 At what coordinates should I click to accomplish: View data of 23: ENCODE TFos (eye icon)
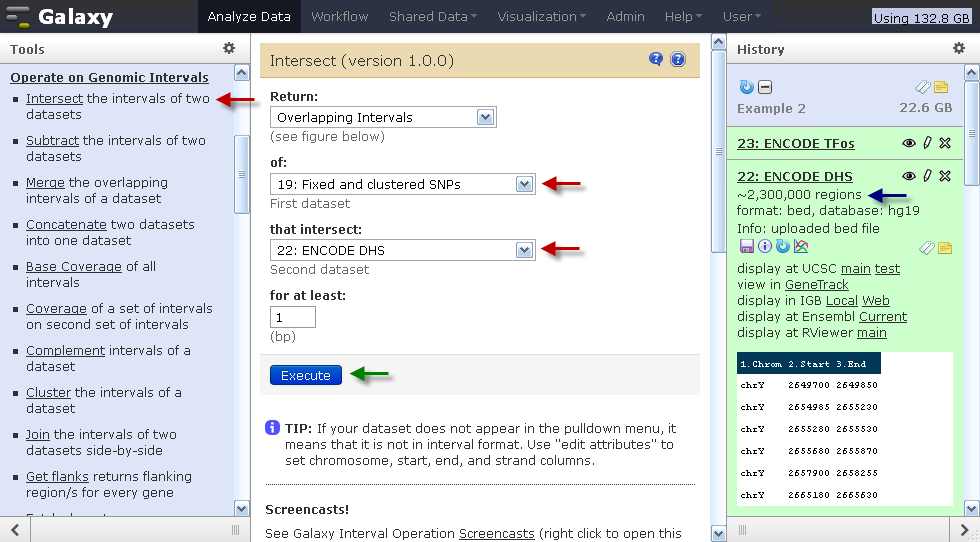(x=909, y=143)
